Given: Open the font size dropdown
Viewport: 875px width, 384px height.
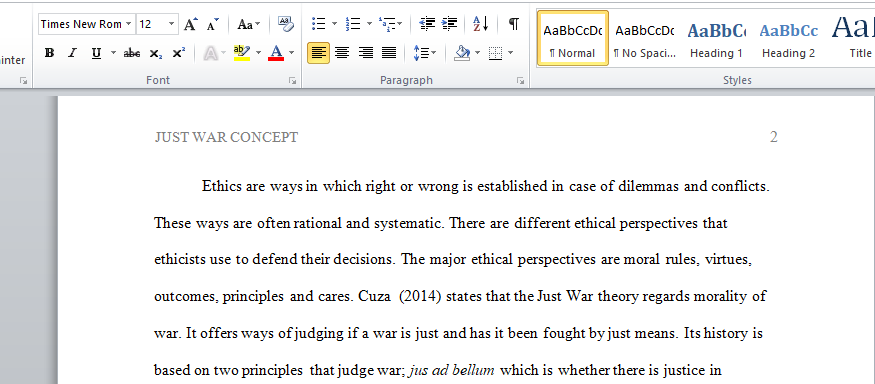Looking at the screenshot, I should 172,24.
